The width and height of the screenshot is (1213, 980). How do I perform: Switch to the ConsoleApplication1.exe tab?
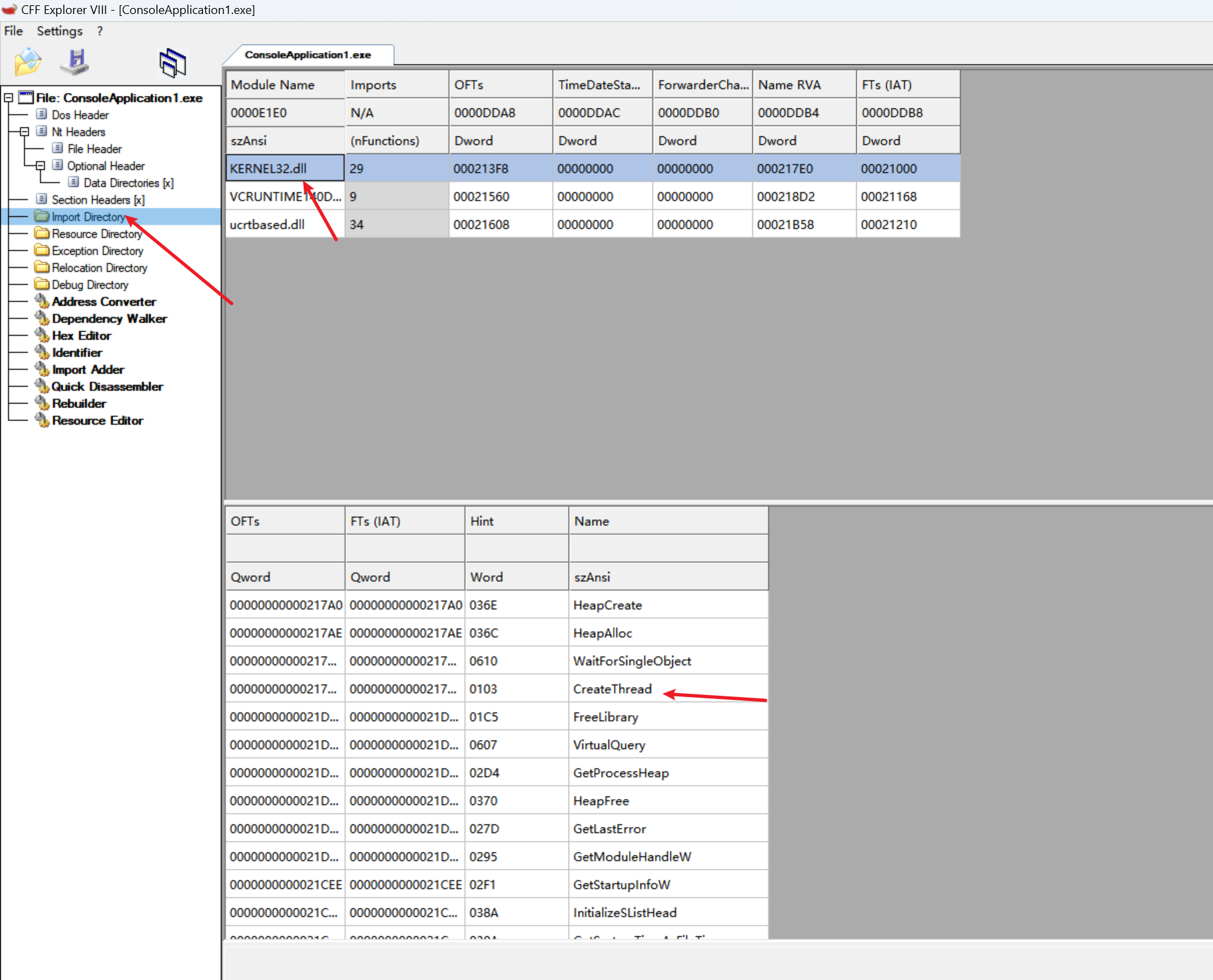click(x=308, y=55)
